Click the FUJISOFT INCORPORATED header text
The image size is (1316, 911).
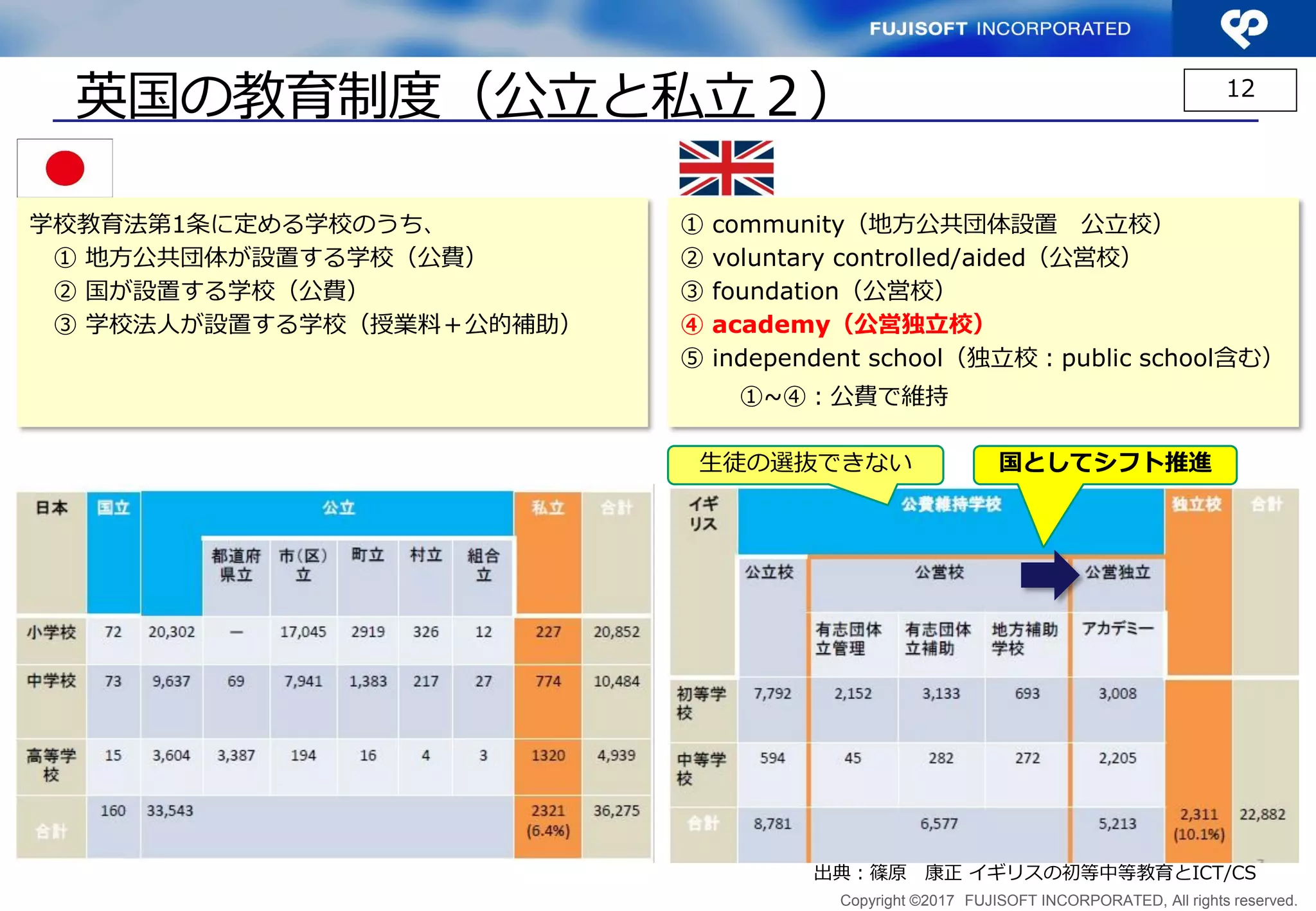click(x=1000, y=29)
